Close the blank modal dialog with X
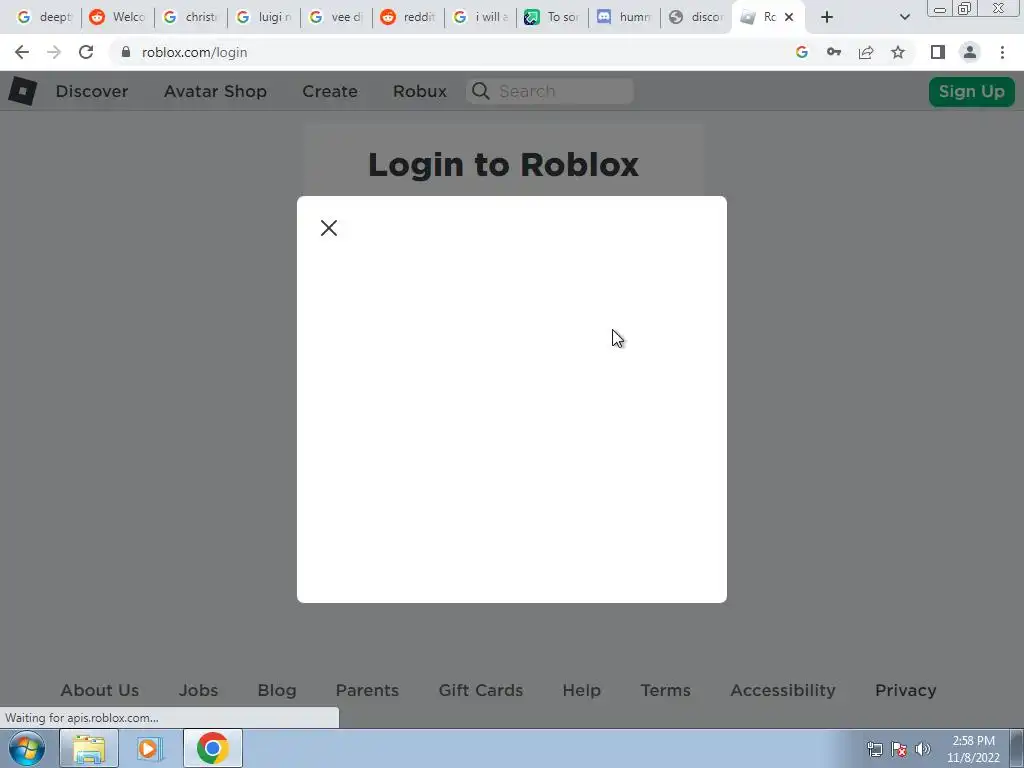Screen dimensions: 1024x768 pos(328,228)
